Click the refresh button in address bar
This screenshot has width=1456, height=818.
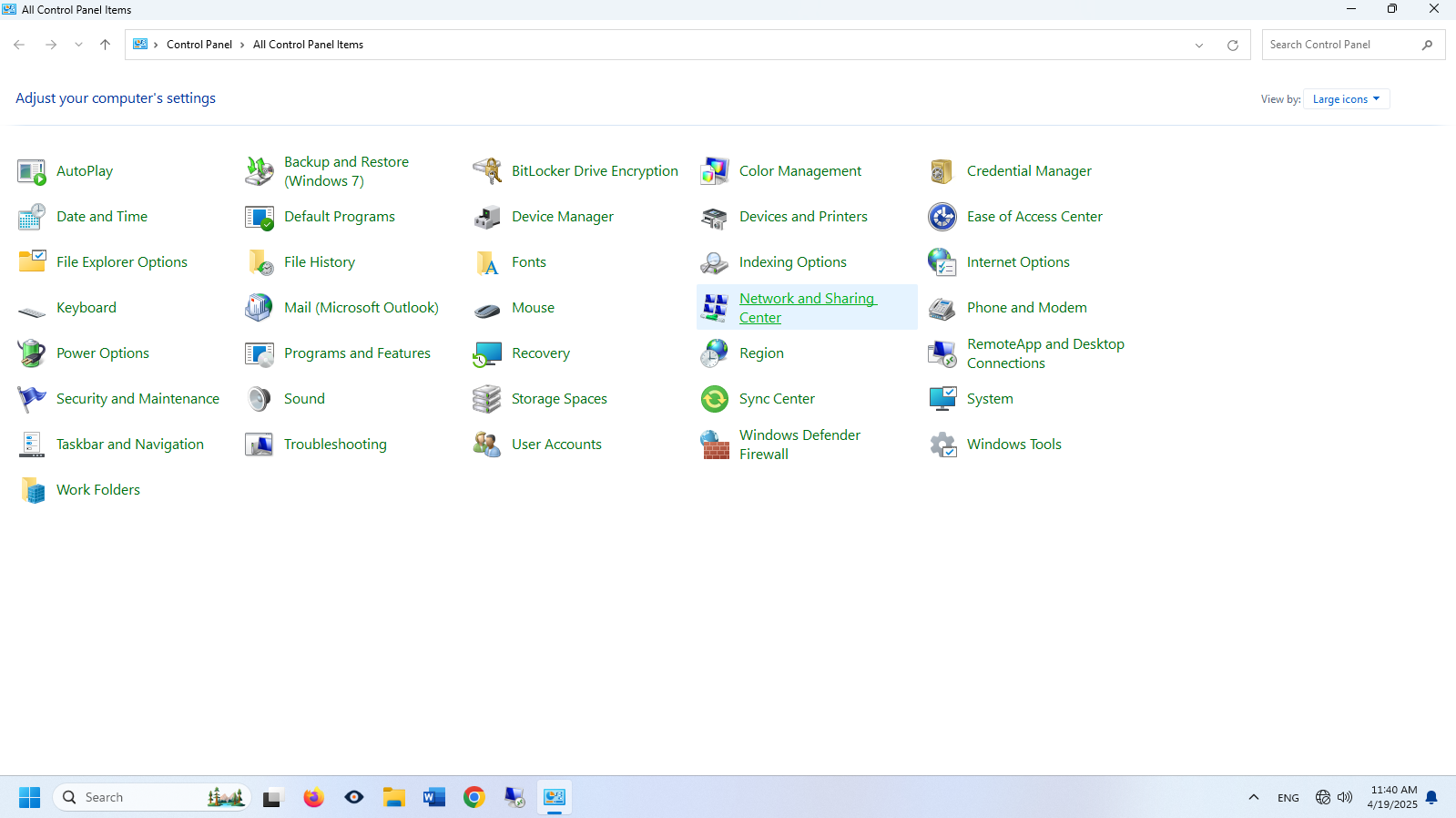pyautogui.click(x=1233, y=45)
